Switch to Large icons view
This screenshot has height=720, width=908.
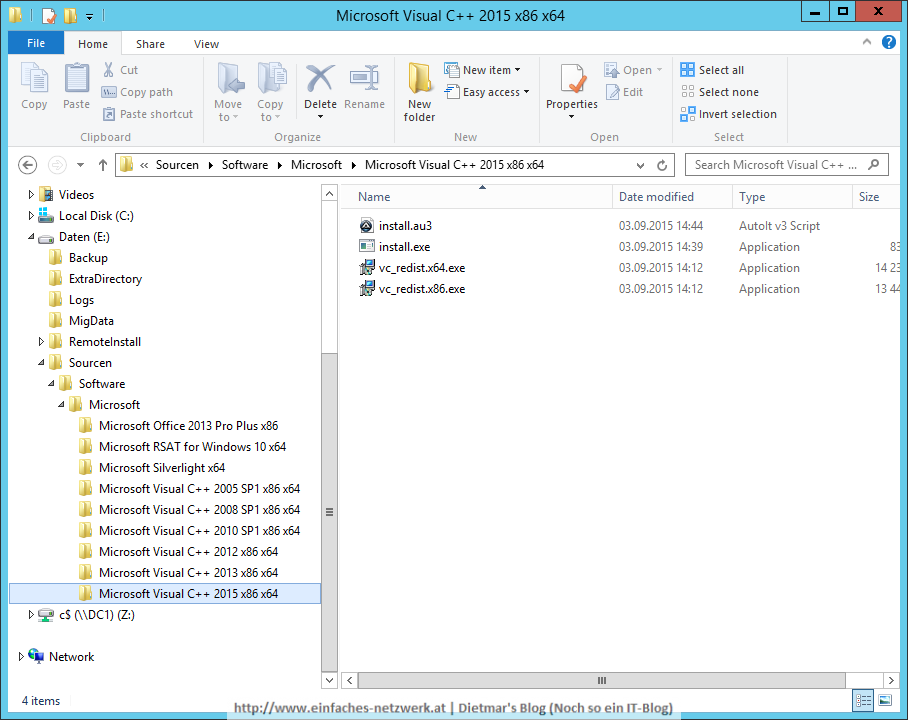pos(885,700)
